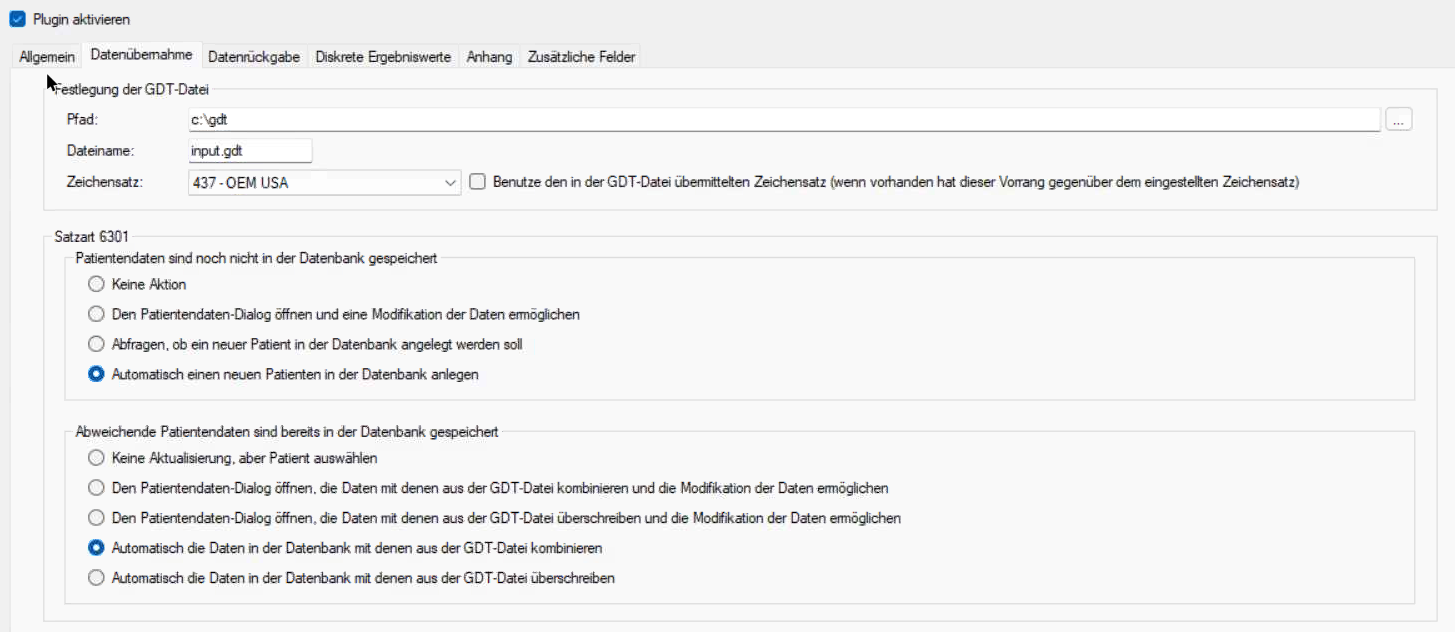Image resolution: width=1455 pixels, height=632 pixels.
Task: Uncheck the Plugin aktivieren checkbox
Action: coord(17,20)
